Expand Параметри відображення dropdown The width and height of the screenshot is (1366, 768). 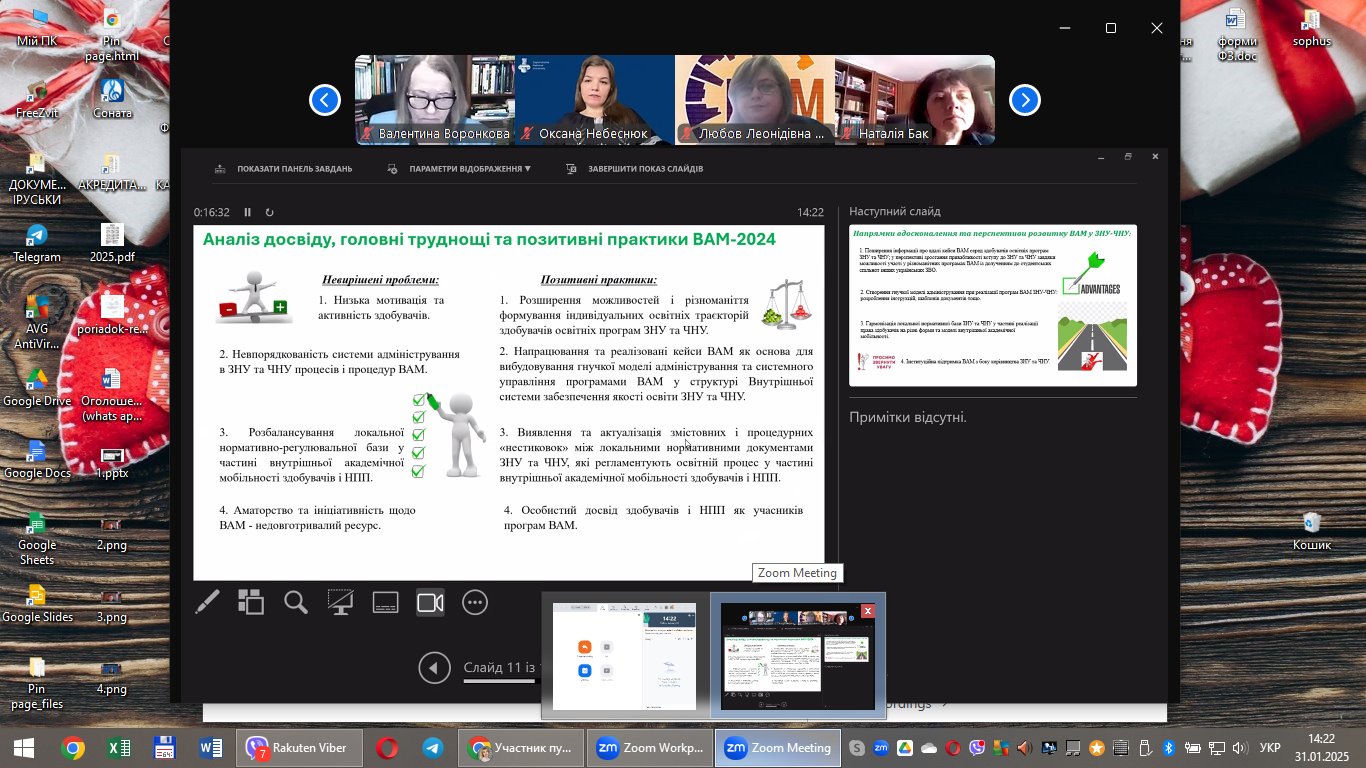[x=460, y=169]
